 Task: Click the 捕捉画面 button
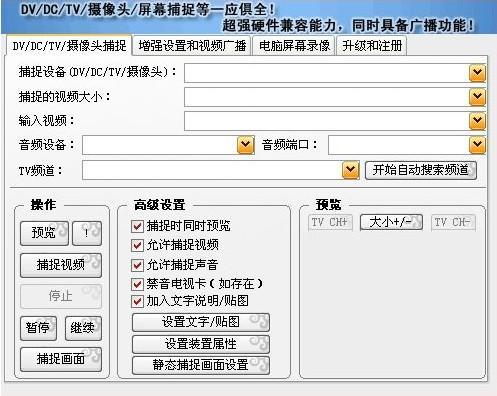[61, 359]
